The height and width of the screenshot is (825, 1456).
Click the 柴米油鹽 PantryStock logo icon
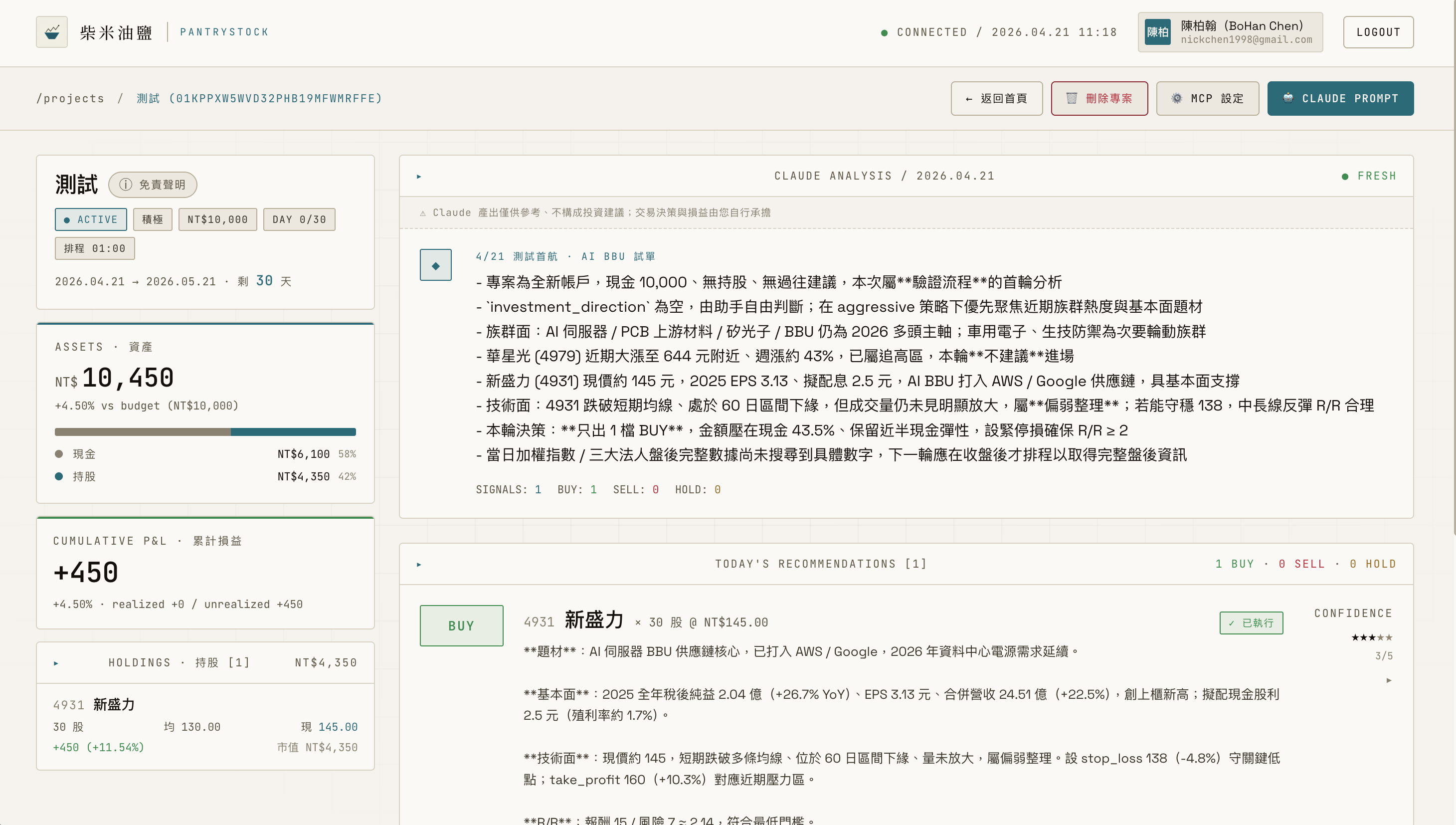click(x=51, y=32)
